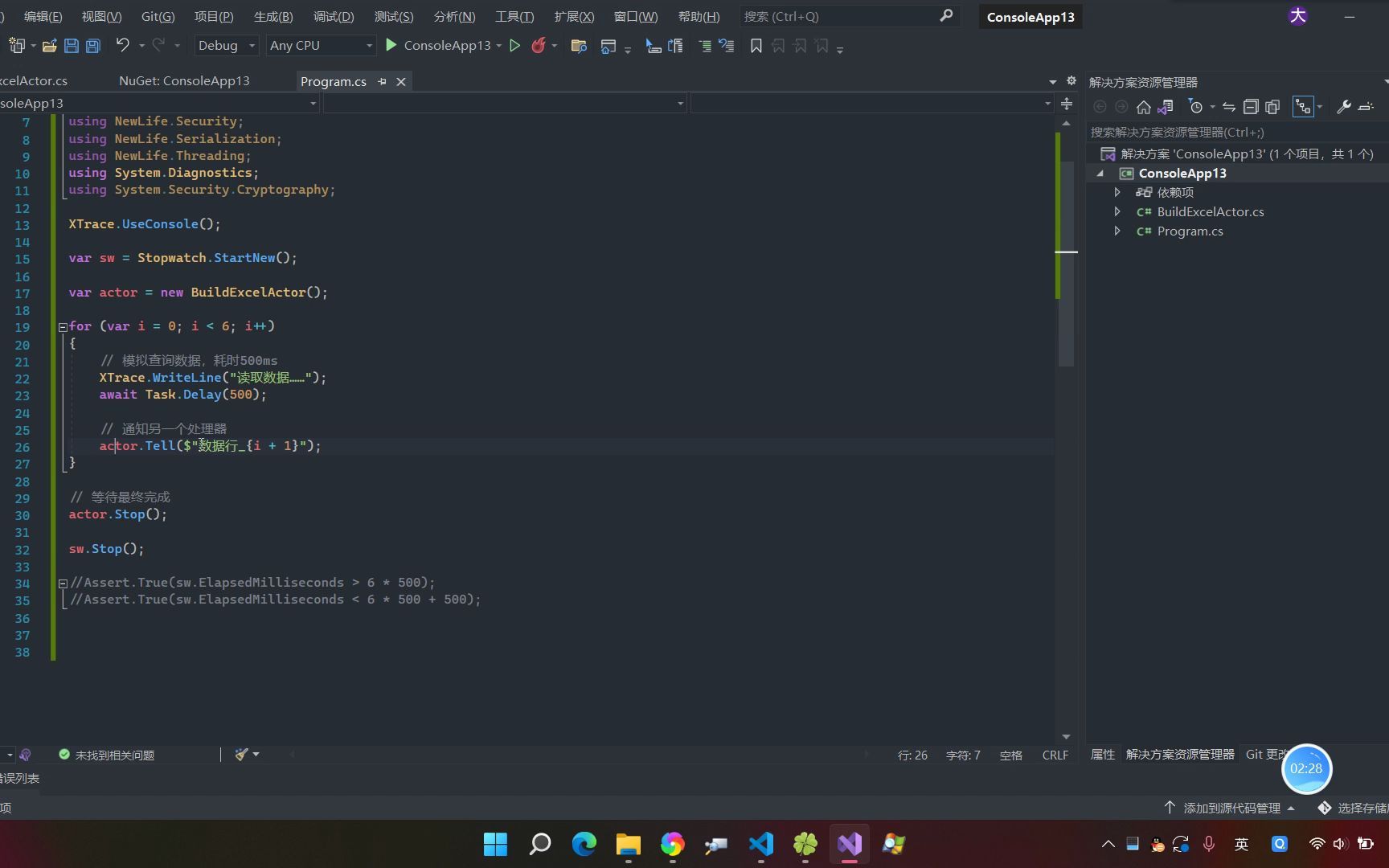The image size is (1389, 868).
Task: Sync with active document arrows icon
Action: click(1229, 107)
